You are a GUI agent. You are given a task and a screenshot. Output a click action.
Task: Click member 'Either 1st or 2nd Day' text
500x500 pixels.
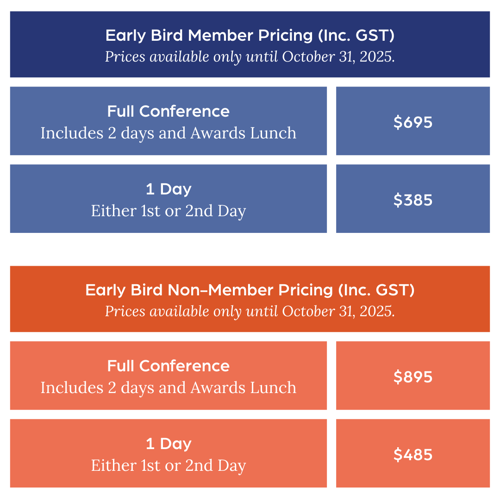pos(168,211)
